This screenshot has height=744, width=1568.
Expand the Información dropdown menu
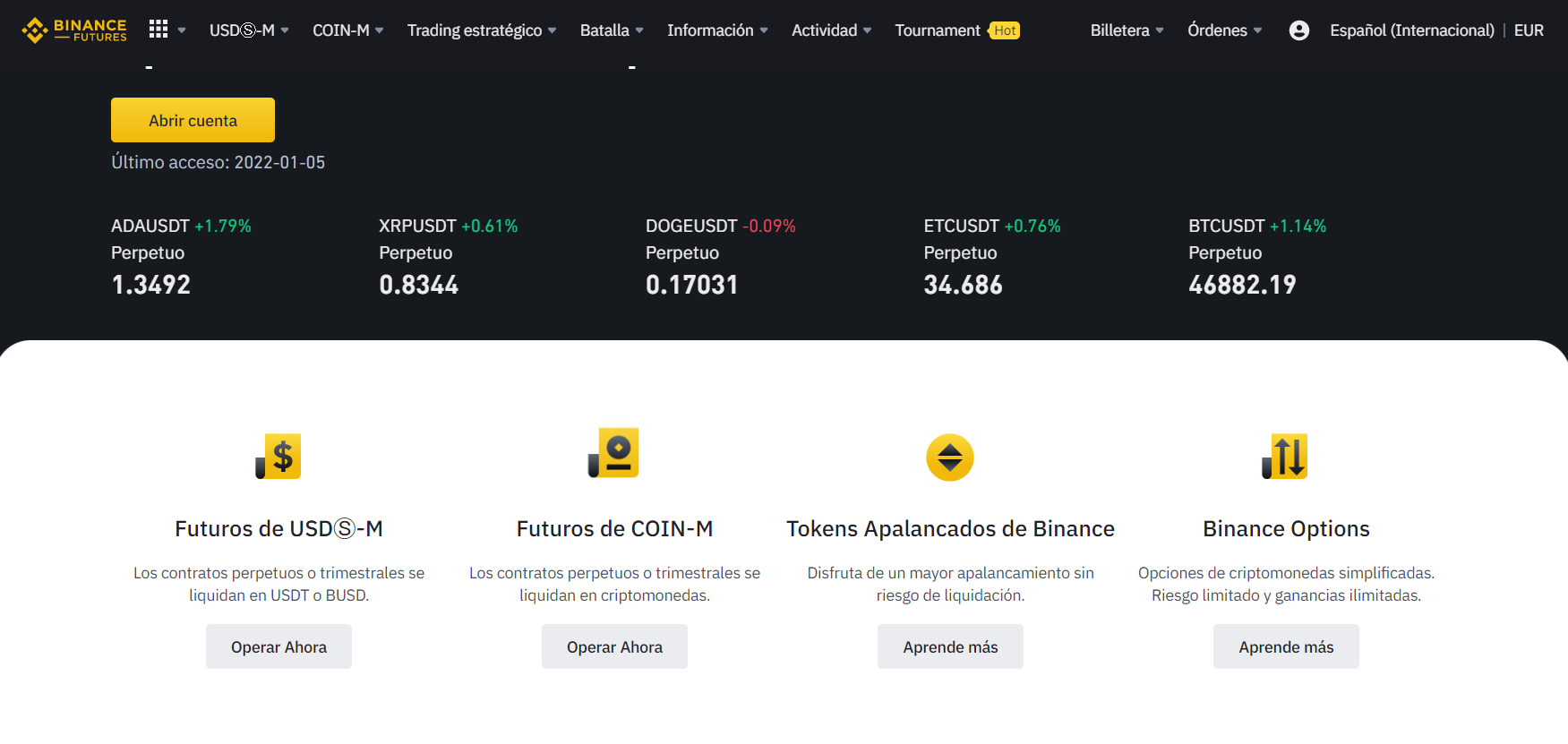tap(717, 30)
